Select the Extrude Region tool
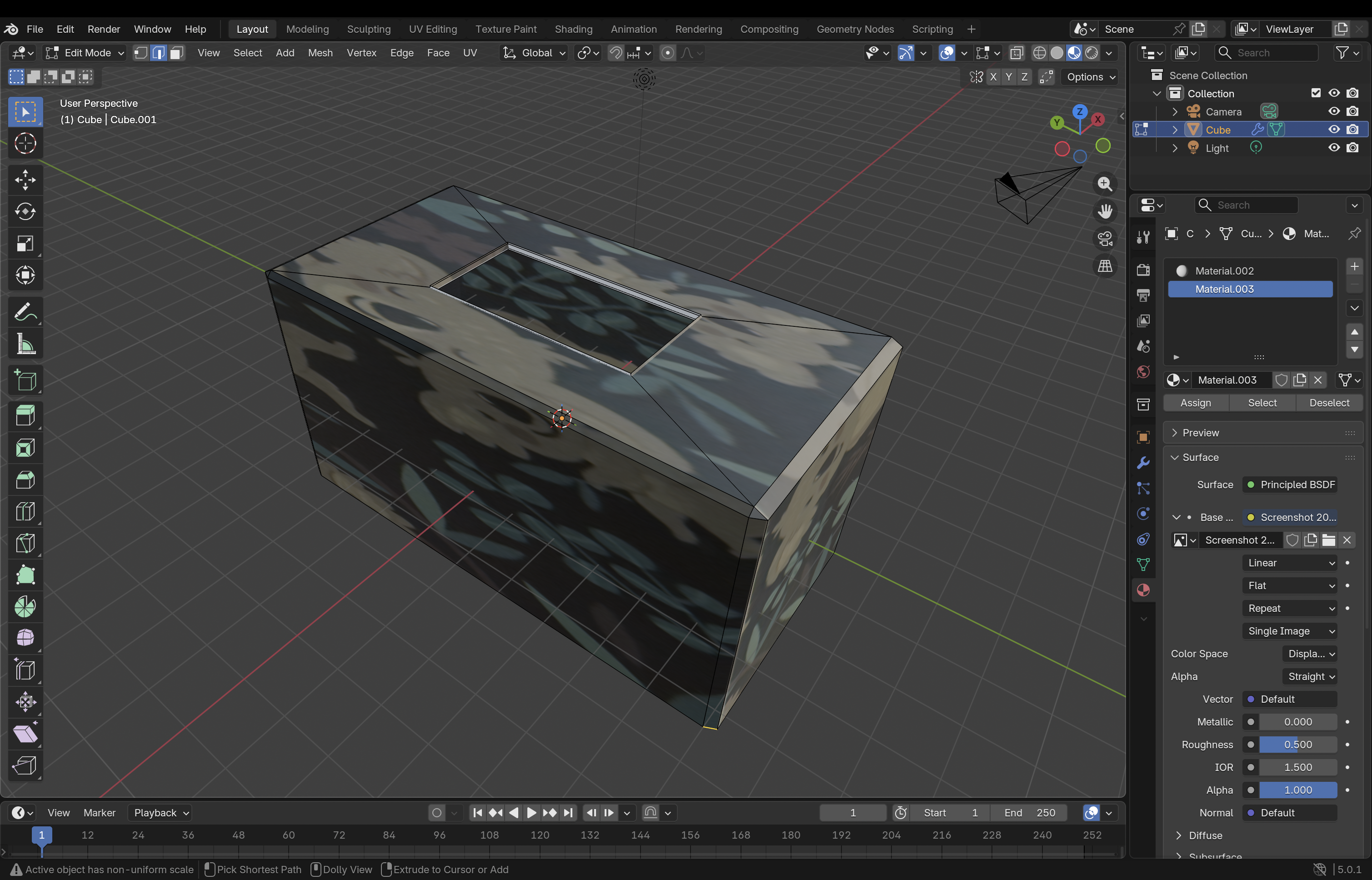This screenshot has height=880, width=1372. pos(25,416)
